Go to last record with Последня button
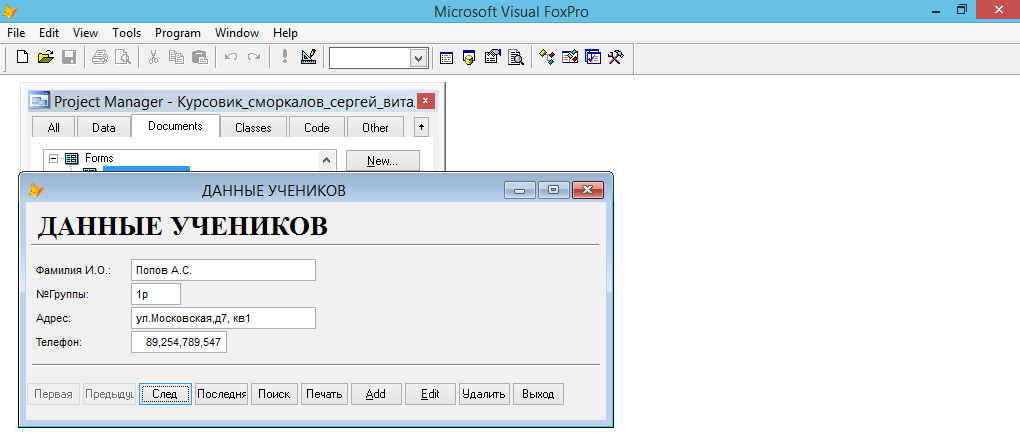1020x438 pixels. 221,394
